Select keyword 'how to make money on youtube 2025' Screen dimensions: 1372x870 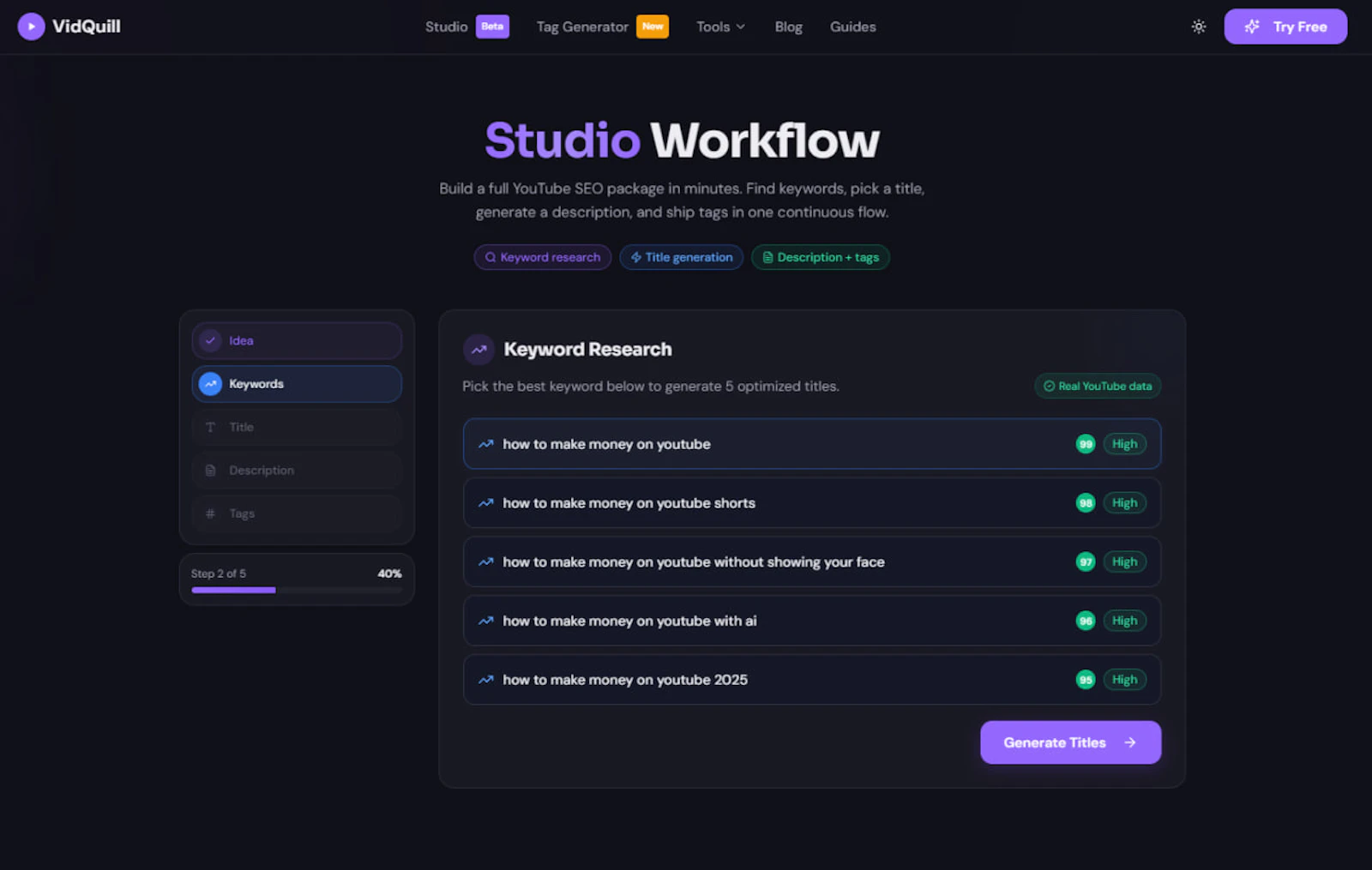pyautogui.click(x=812, y=680)
